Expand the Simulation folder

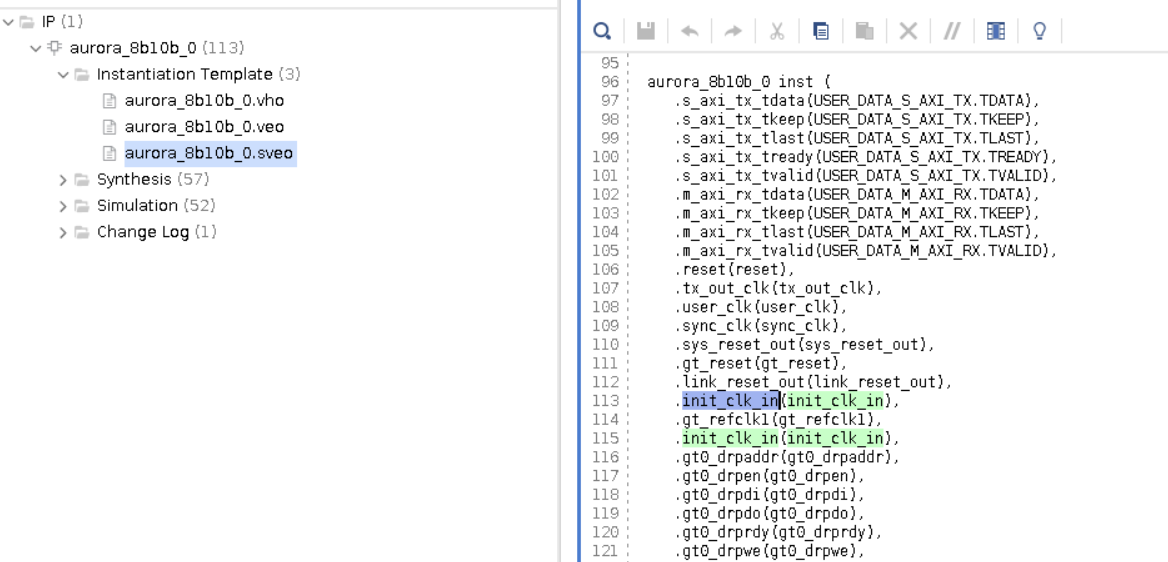pyautogui.click(x=63, y=206)
